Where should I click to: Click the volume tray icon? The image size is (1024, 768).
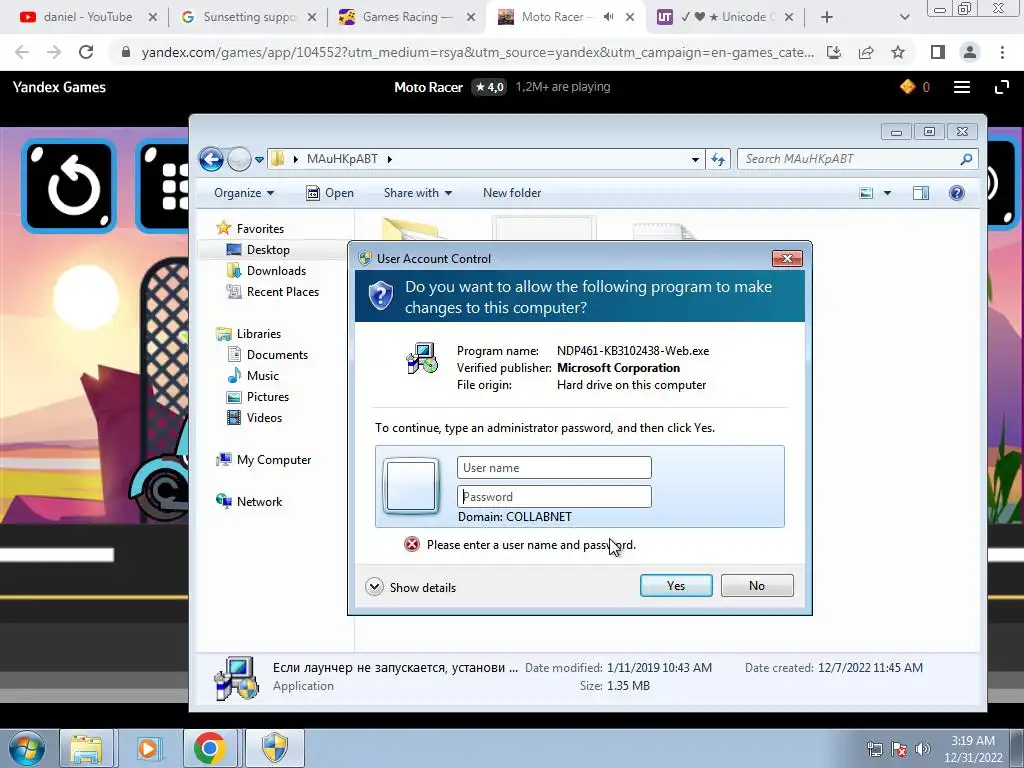point(923,748)
